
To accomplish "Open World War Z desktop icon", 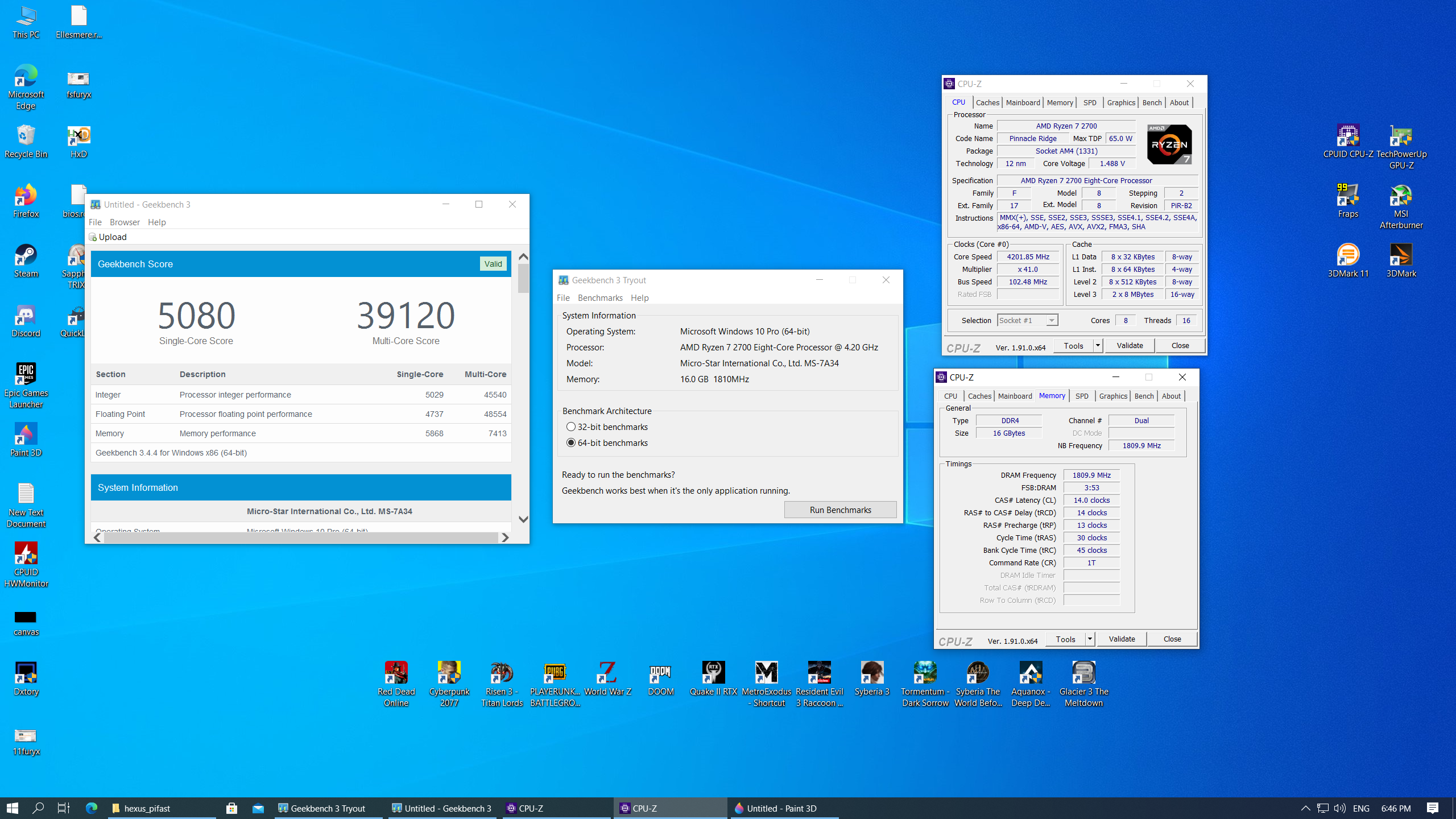I will [x=607, y=679].
